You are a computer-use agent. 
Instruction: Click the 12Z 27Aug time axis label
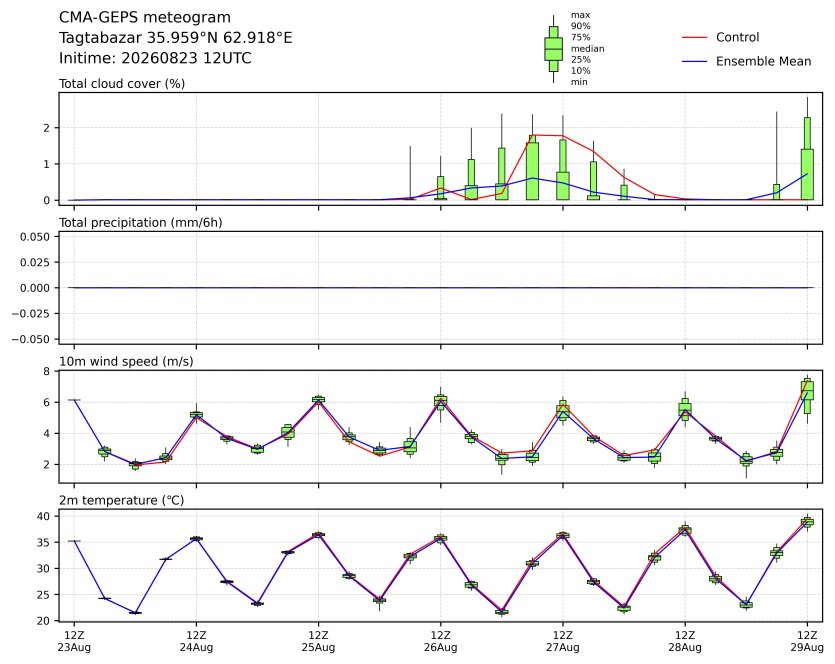click(x=563, y=642)
